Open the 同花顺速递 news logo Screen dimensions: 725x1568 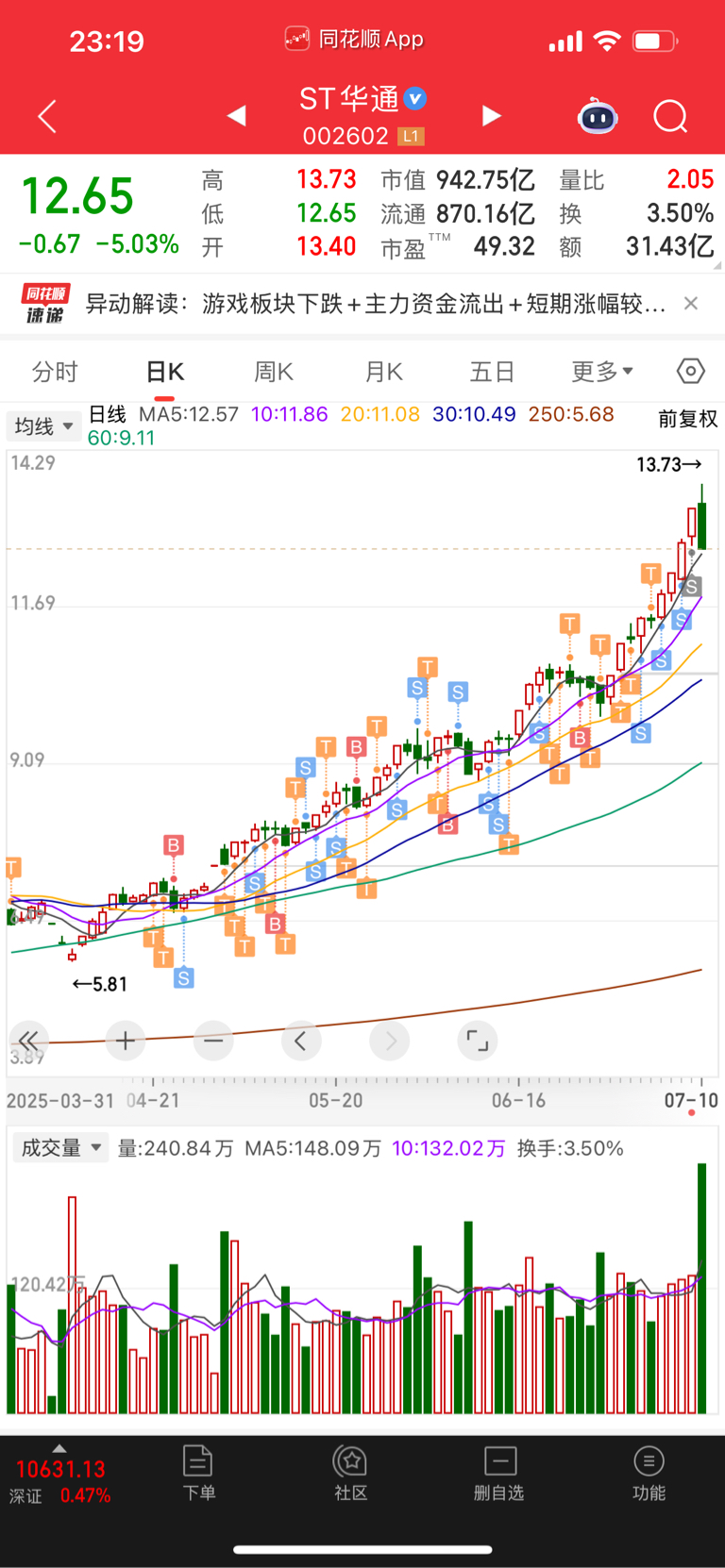(45, 303)
